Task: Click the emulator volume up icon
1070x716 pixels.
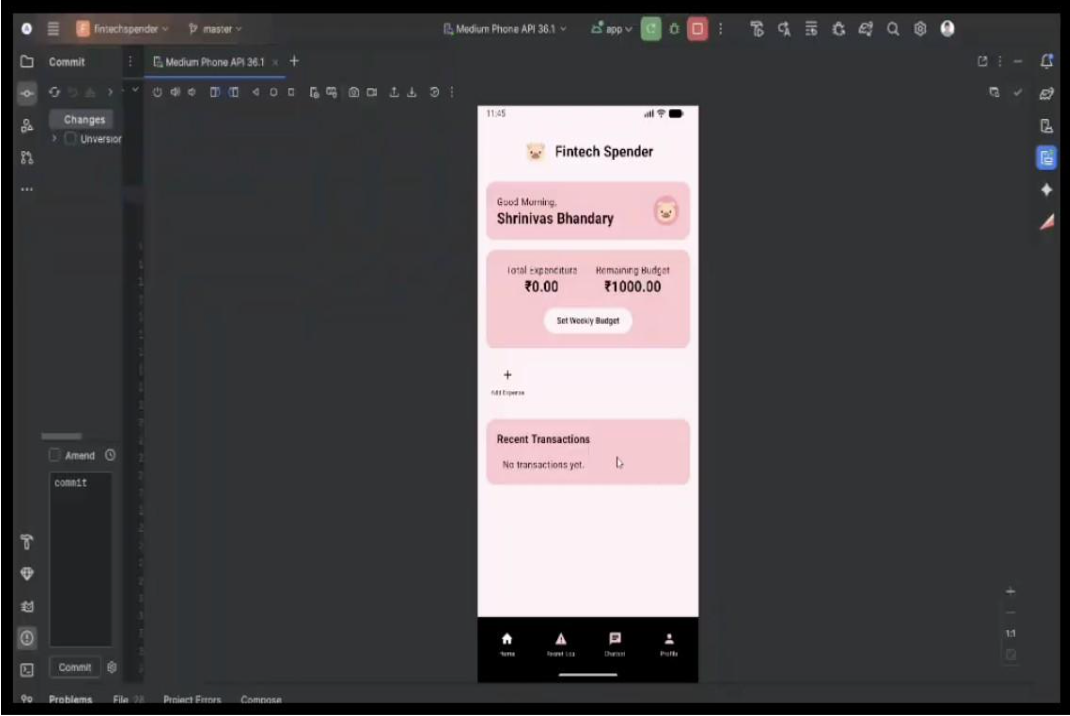Action: coord(175,92)
